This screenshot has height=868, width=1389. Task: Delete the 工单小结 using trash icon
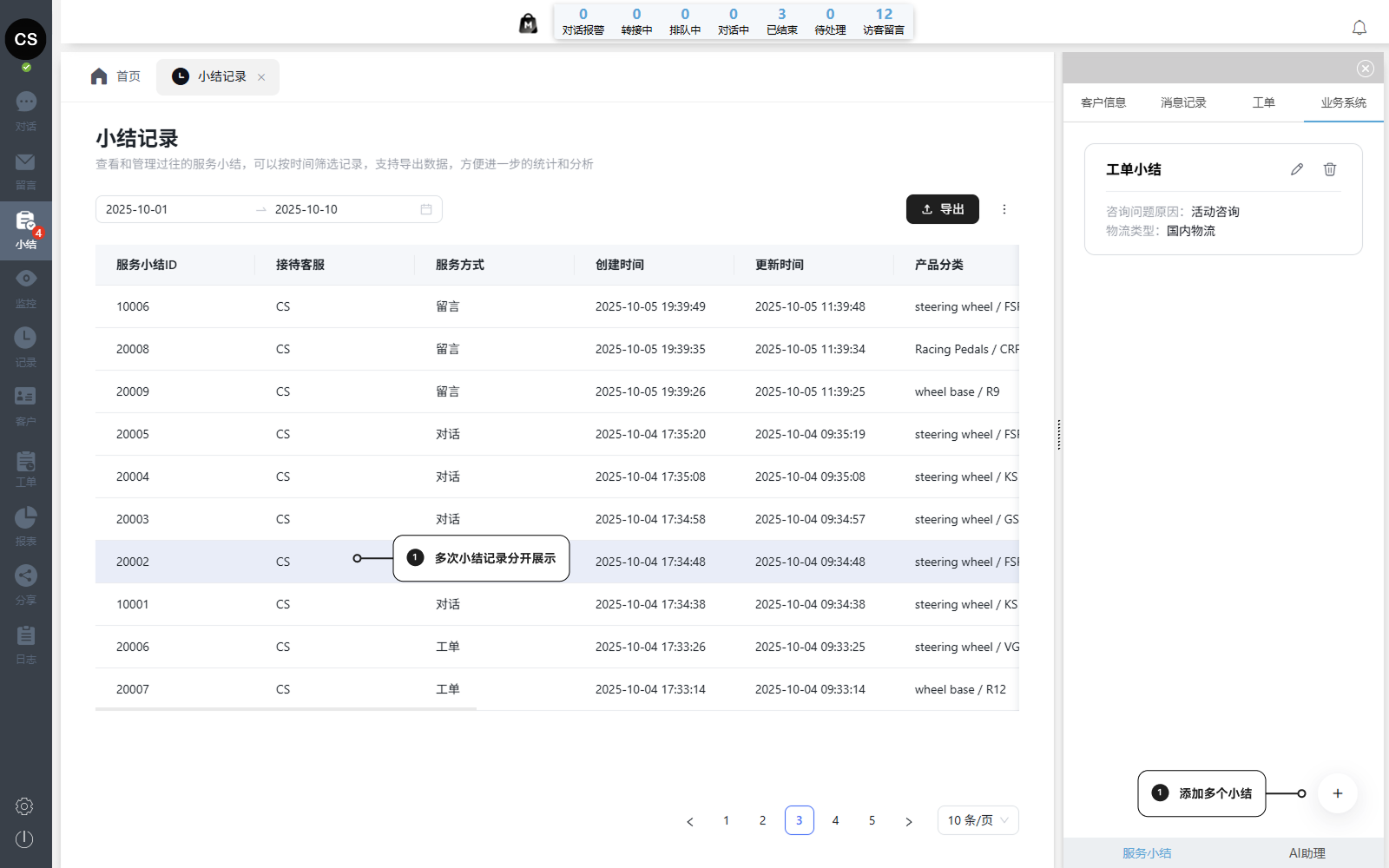1330,169
